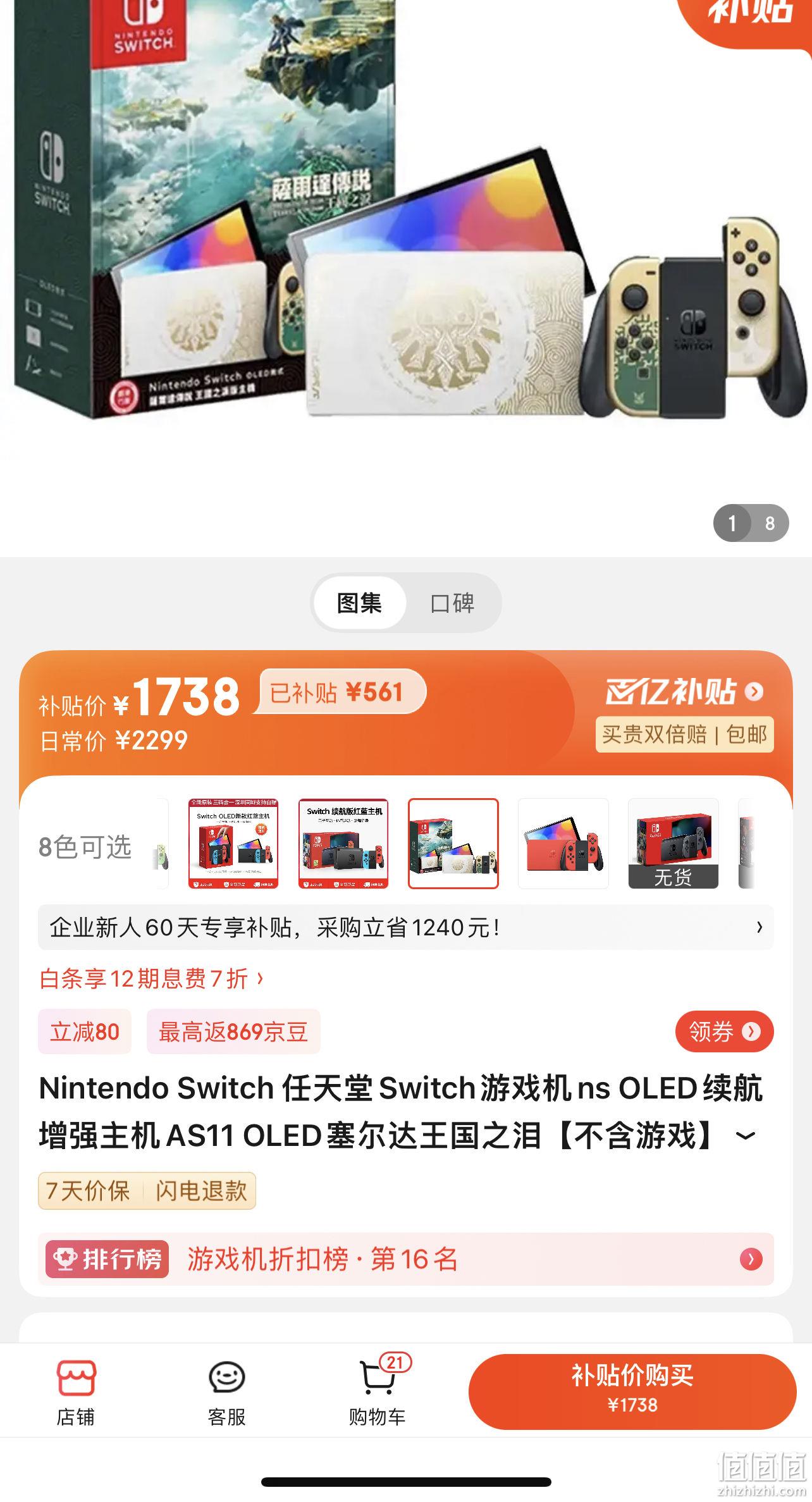Expand the product title with chevron
812x1502 pixels.
(746, 1136)
